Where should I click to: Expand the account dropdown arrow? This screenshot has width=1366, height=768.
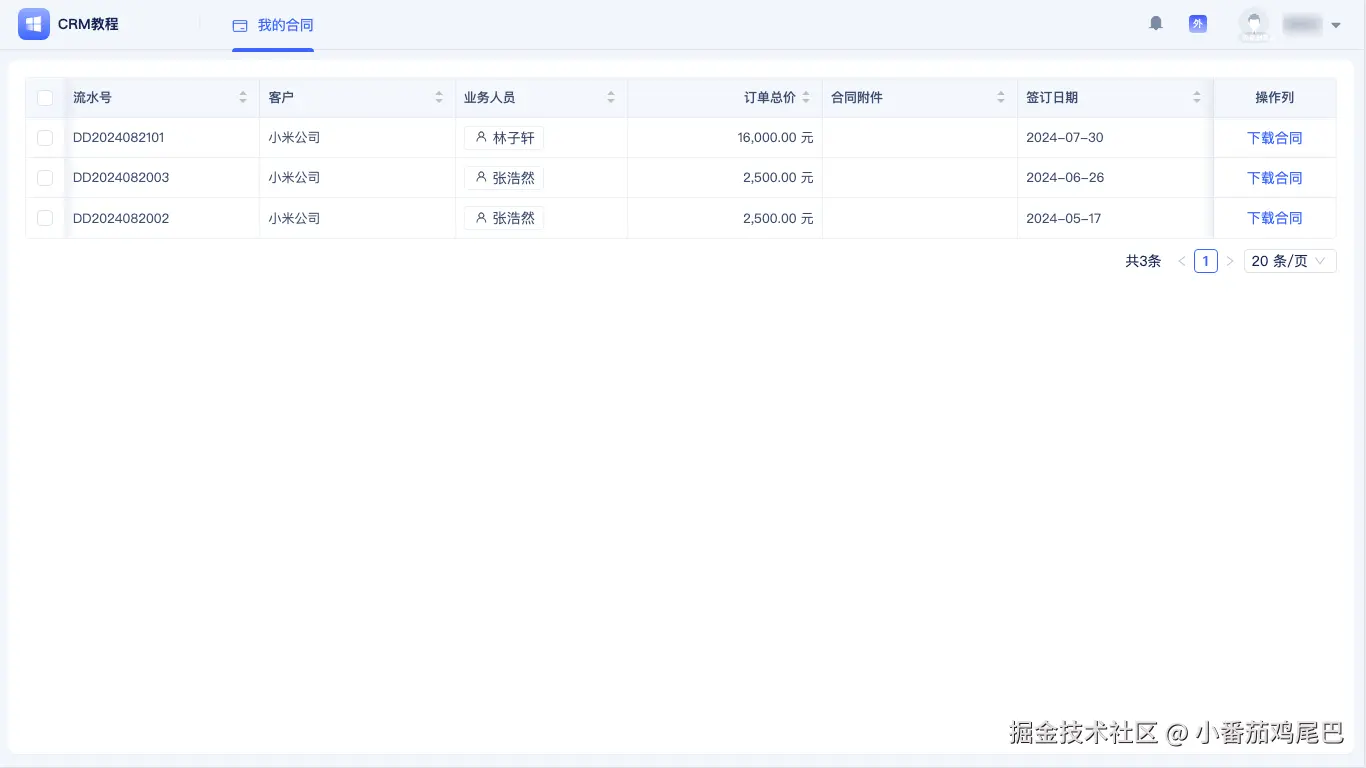[x=1336, y=25]
